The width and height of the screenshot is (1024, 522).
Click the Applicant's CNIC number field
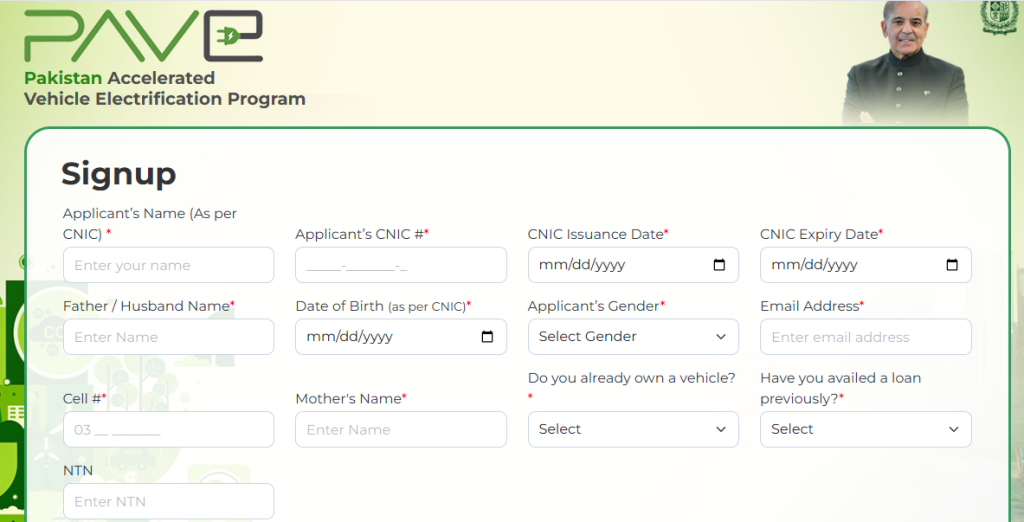[400, 265]
